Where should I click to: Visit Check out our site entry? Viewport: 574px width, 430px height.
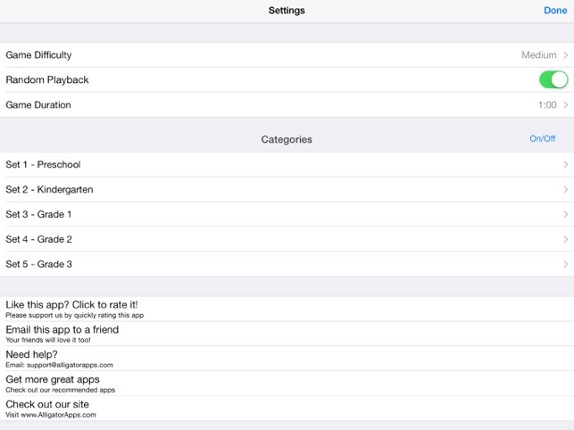[287, 408]
